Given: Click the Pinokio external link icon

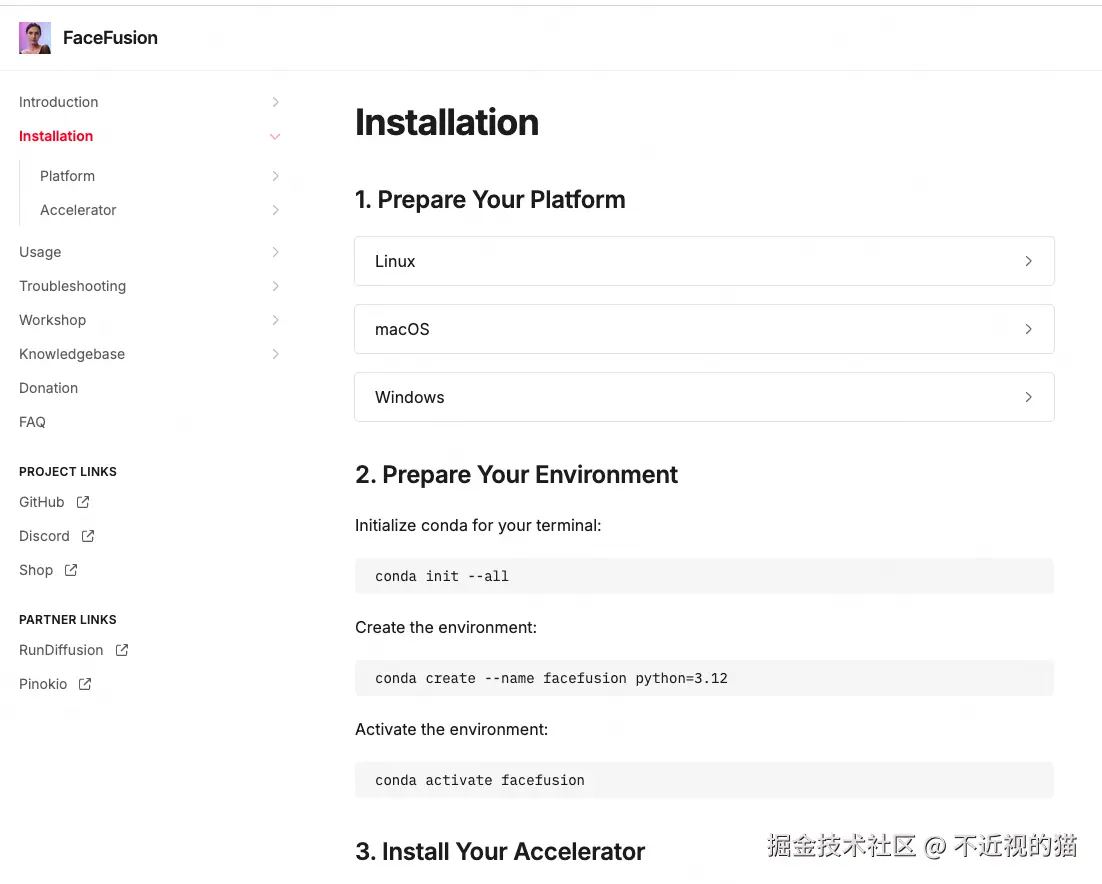Looking at the screenshot, I should [85, 684].
